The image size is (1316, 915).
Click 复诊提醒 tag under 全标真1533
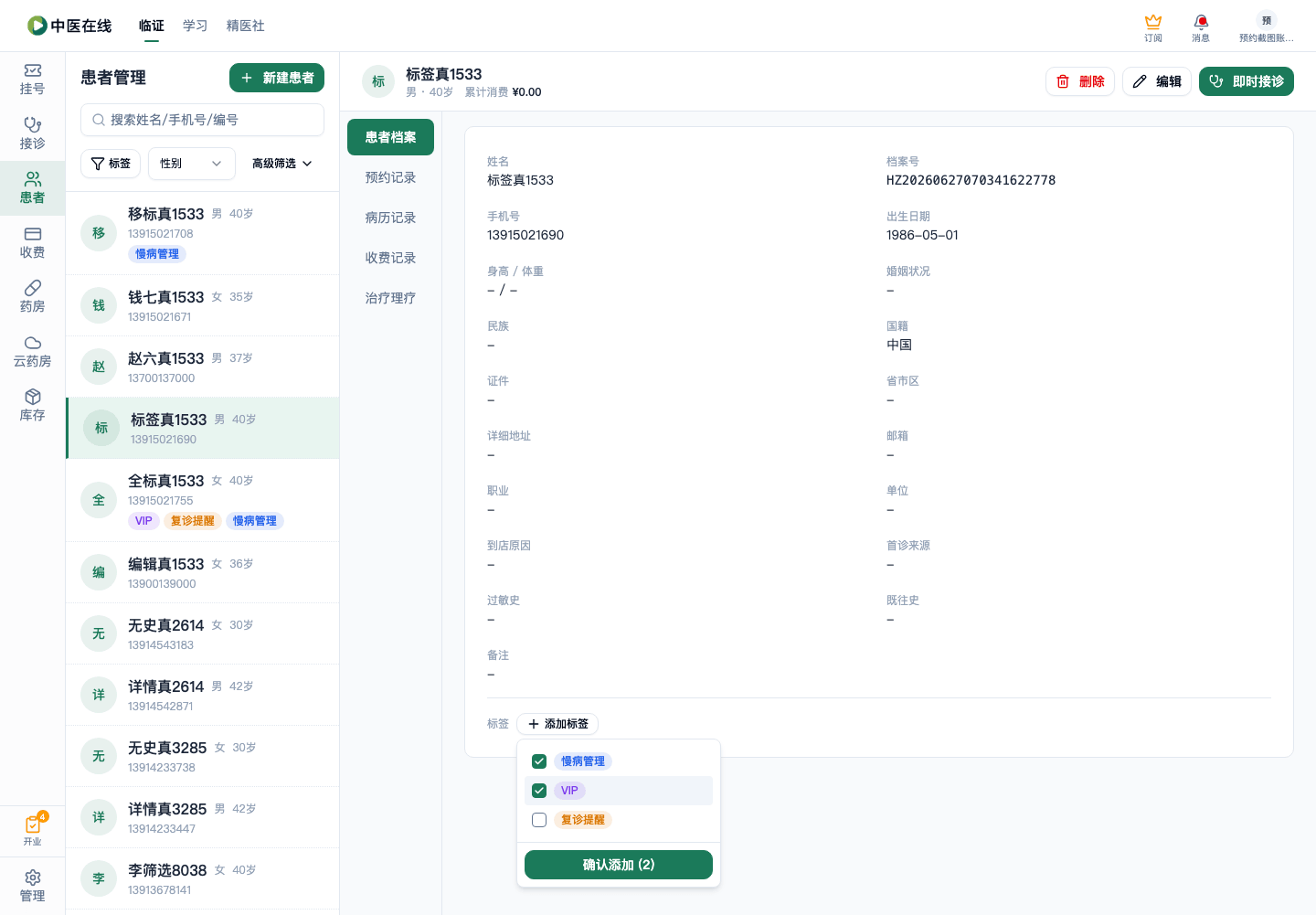[x=193, y=521]
